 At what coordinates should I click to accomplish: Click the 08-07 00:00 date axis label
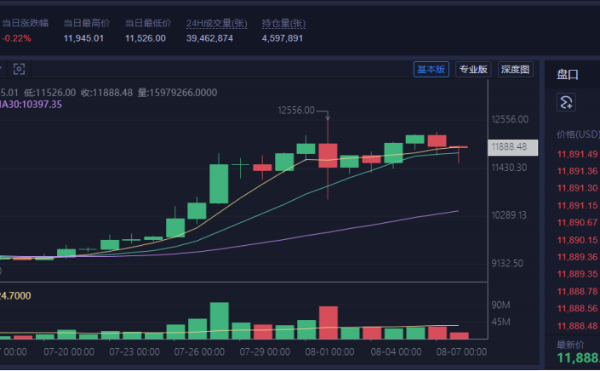pos(461,352)
